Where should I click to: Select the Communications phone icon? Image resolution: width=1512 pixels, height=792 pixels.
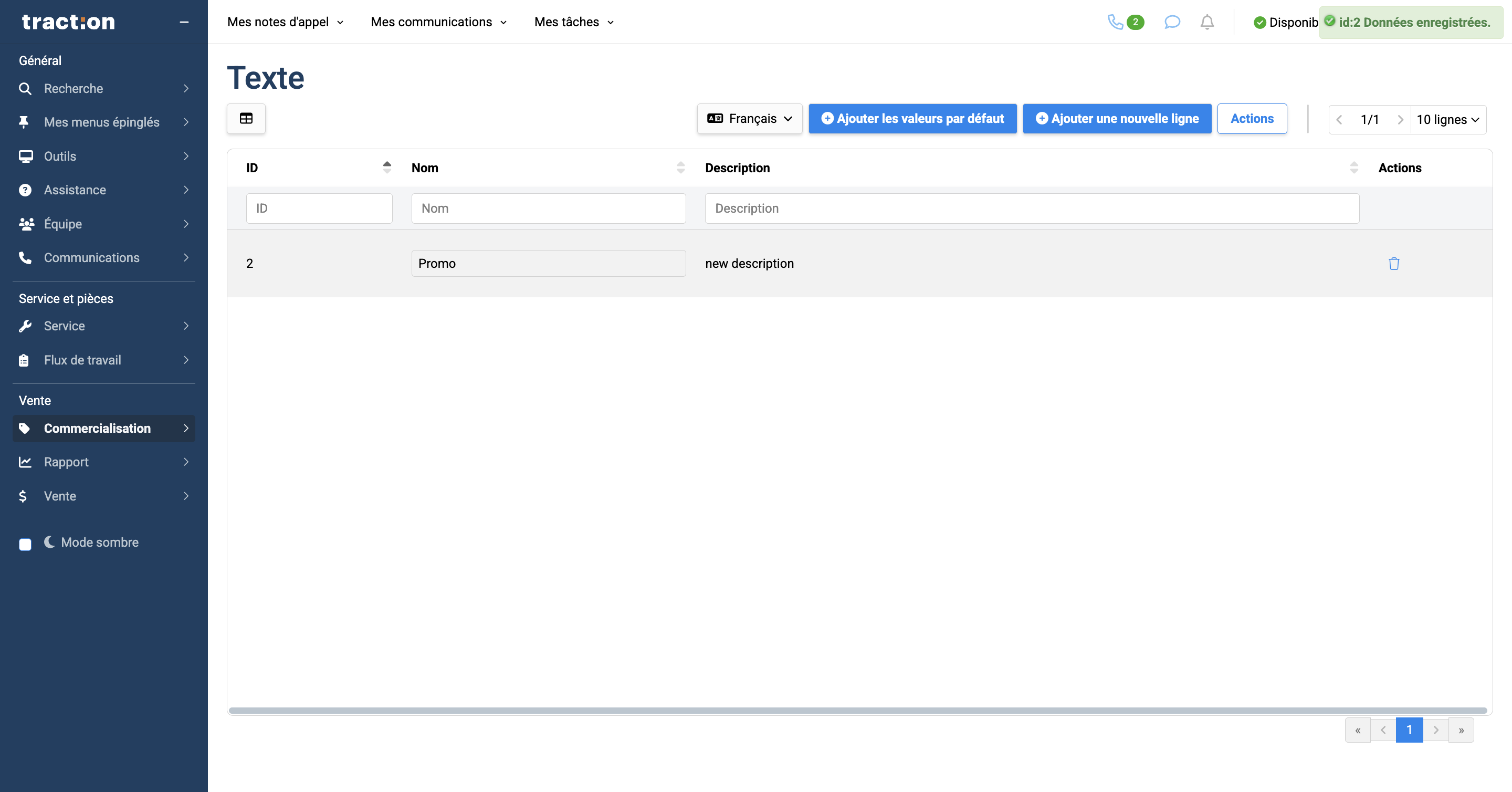(25, 257)
